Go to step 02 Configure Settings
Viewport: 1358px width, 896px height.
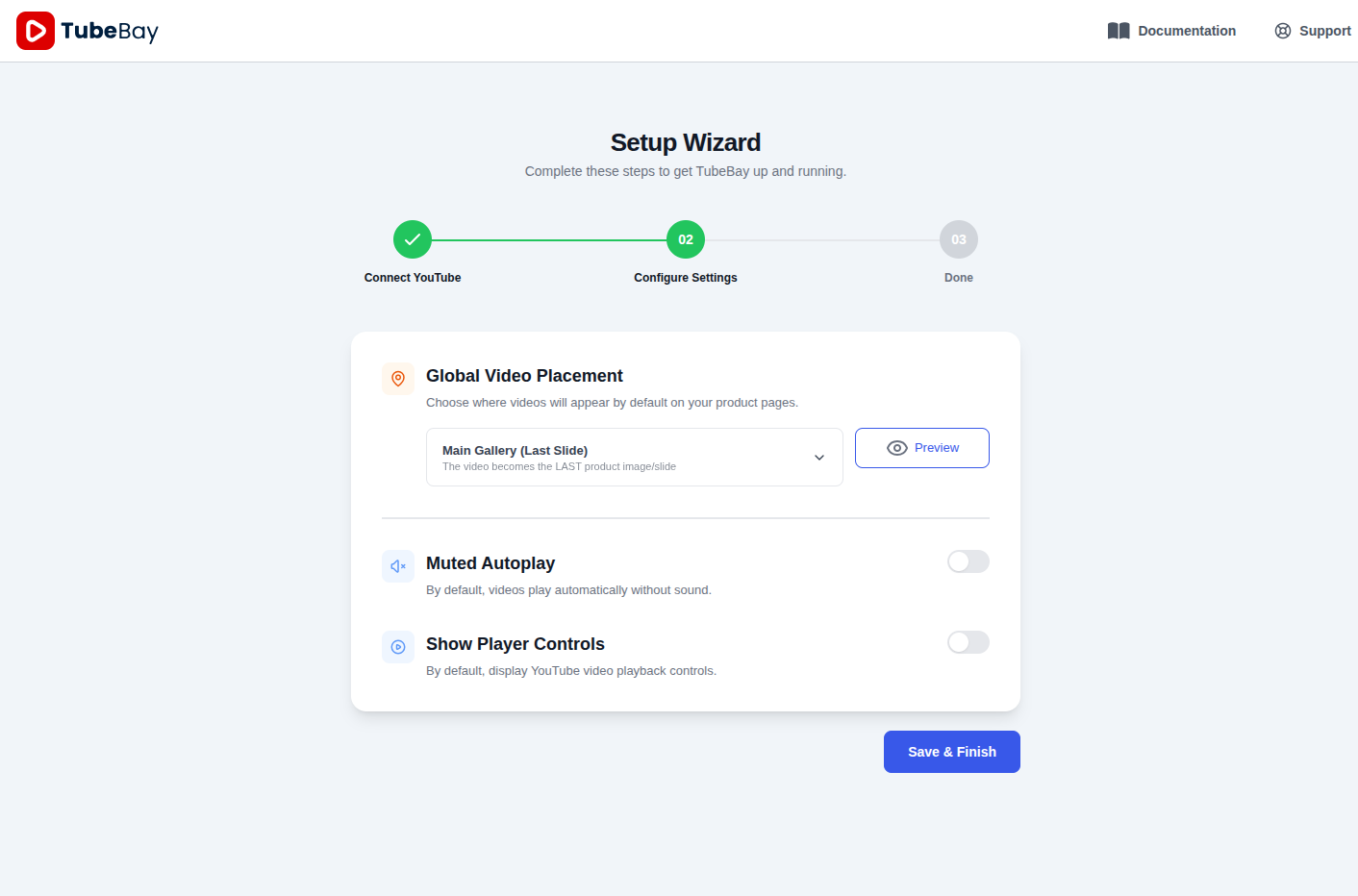[x=686, y=239]
